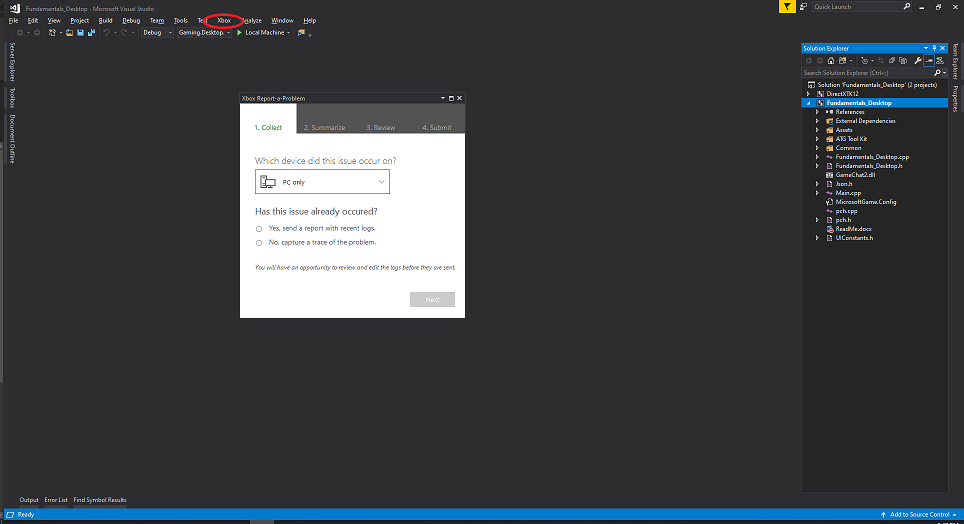Switch to the '4. Submit' tab
This screenshot has height=524, width=964.
click(437, 127)
